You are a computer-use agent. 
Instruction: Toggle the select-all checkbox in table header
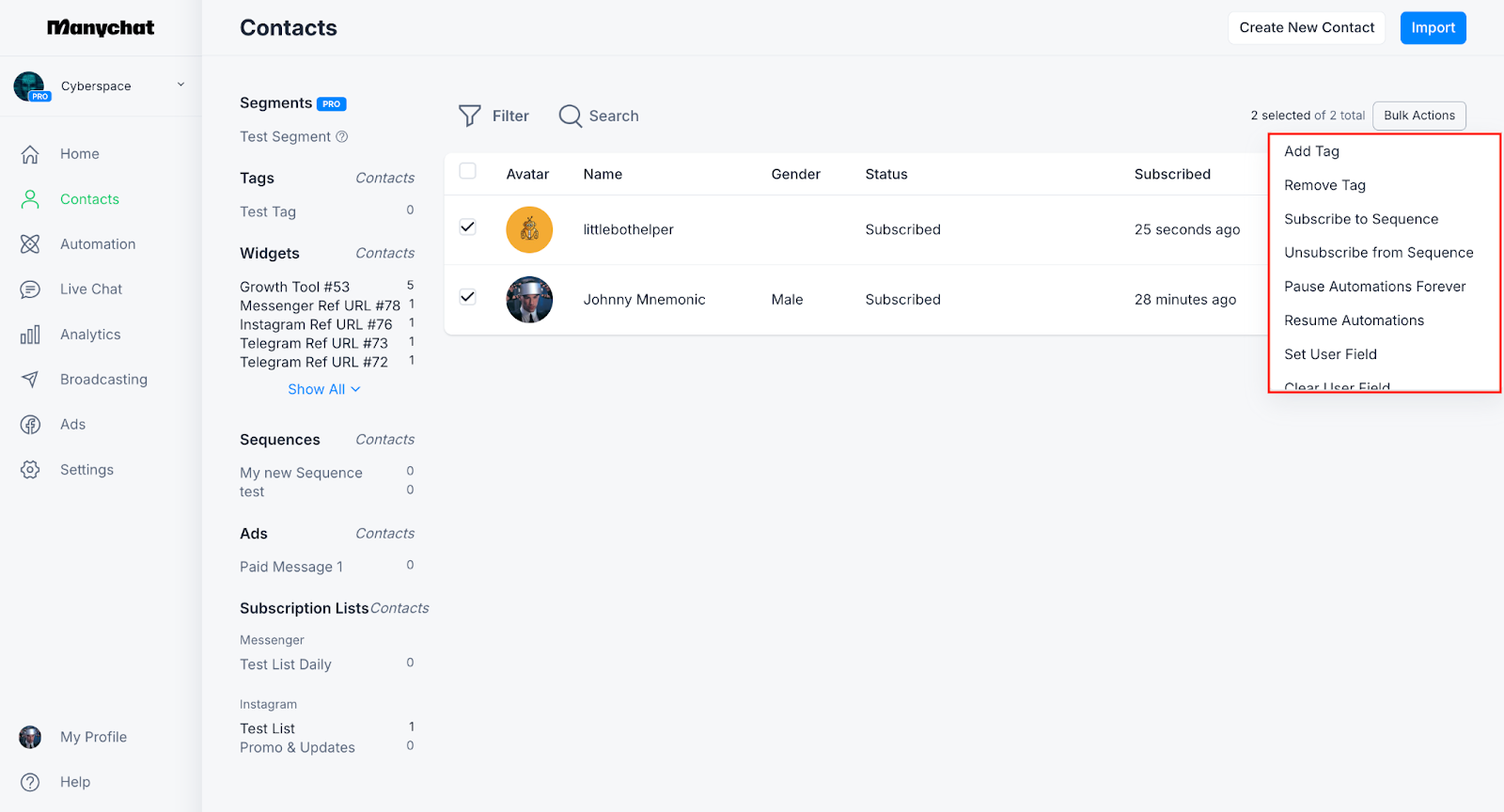pos(467,171)
